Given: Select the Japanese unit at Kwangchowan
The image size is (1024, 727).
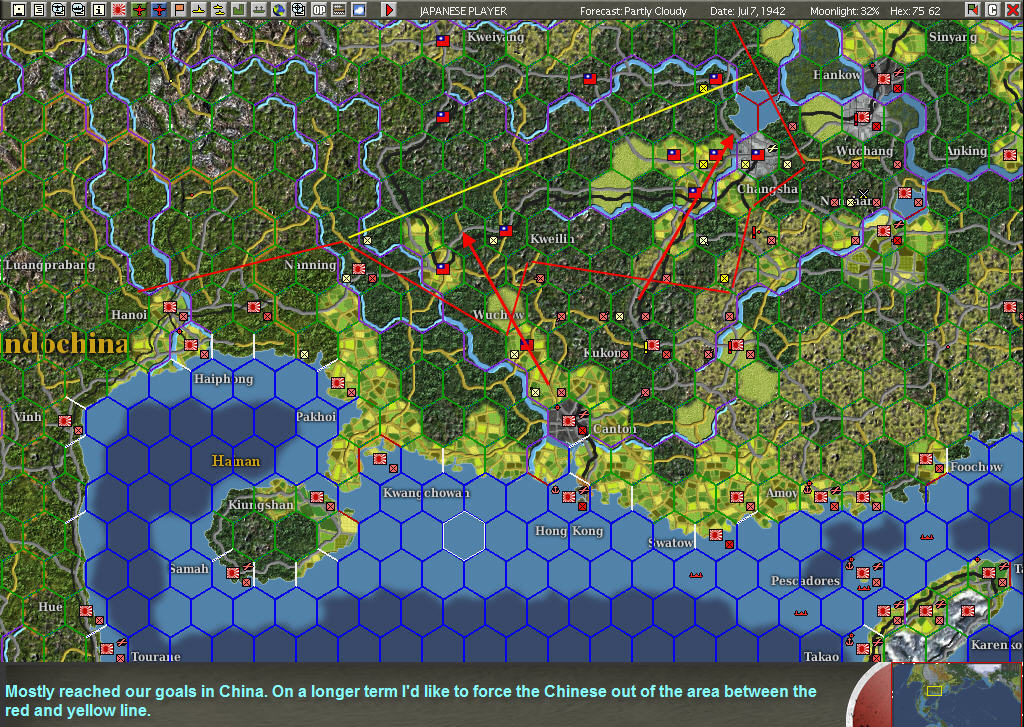Looking at the screenshot, I should click(x=379, y=459).
